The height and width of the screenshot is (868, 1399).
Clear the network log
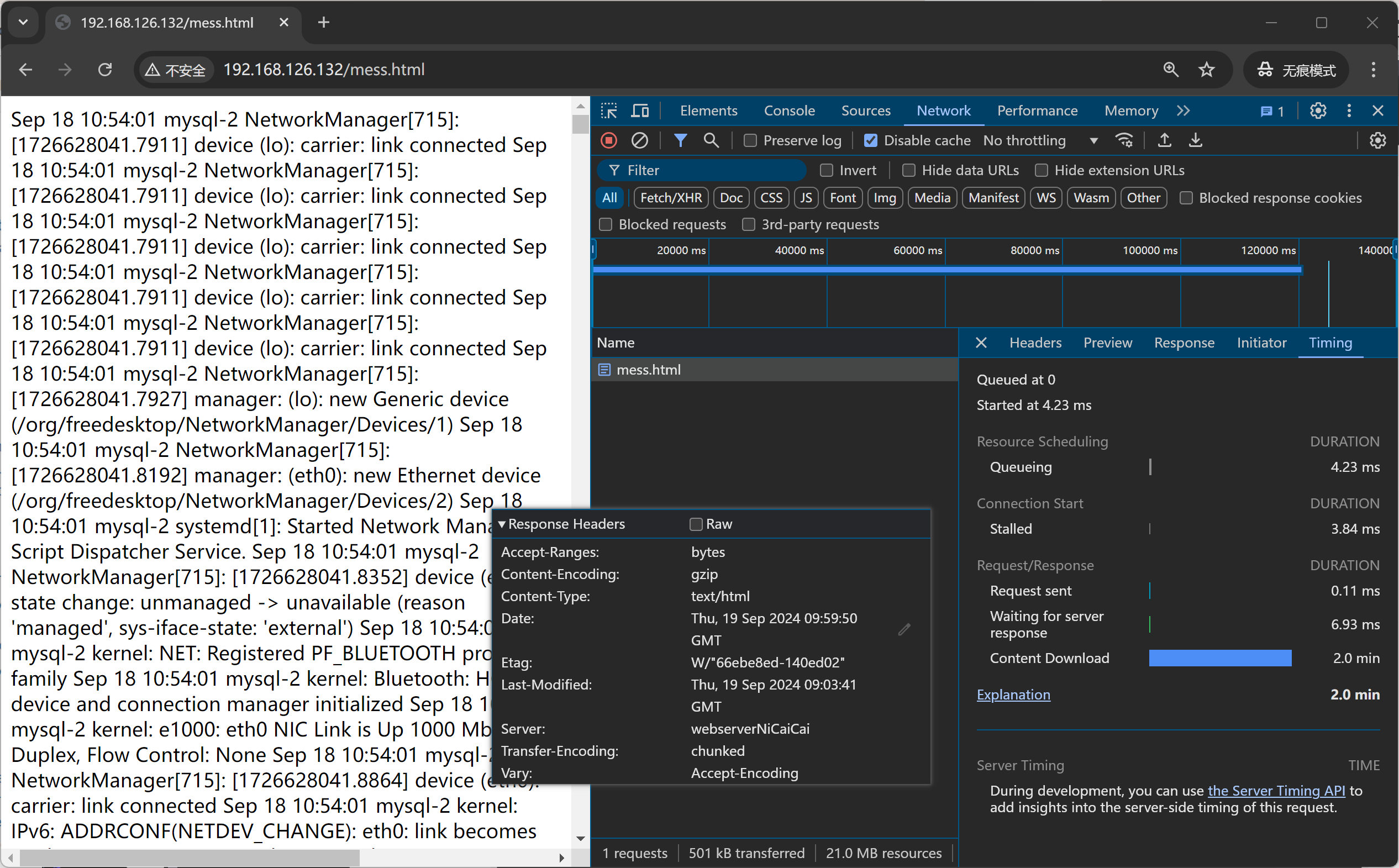click(x=639, y=141)
